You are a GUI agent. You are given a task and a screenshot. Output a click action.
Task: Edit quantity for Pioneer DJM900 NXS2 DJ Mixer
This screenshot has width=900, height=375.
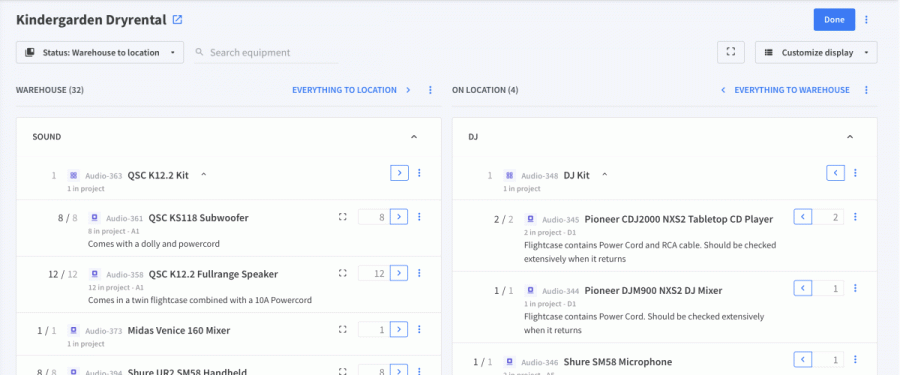click(x=828, y=288)
